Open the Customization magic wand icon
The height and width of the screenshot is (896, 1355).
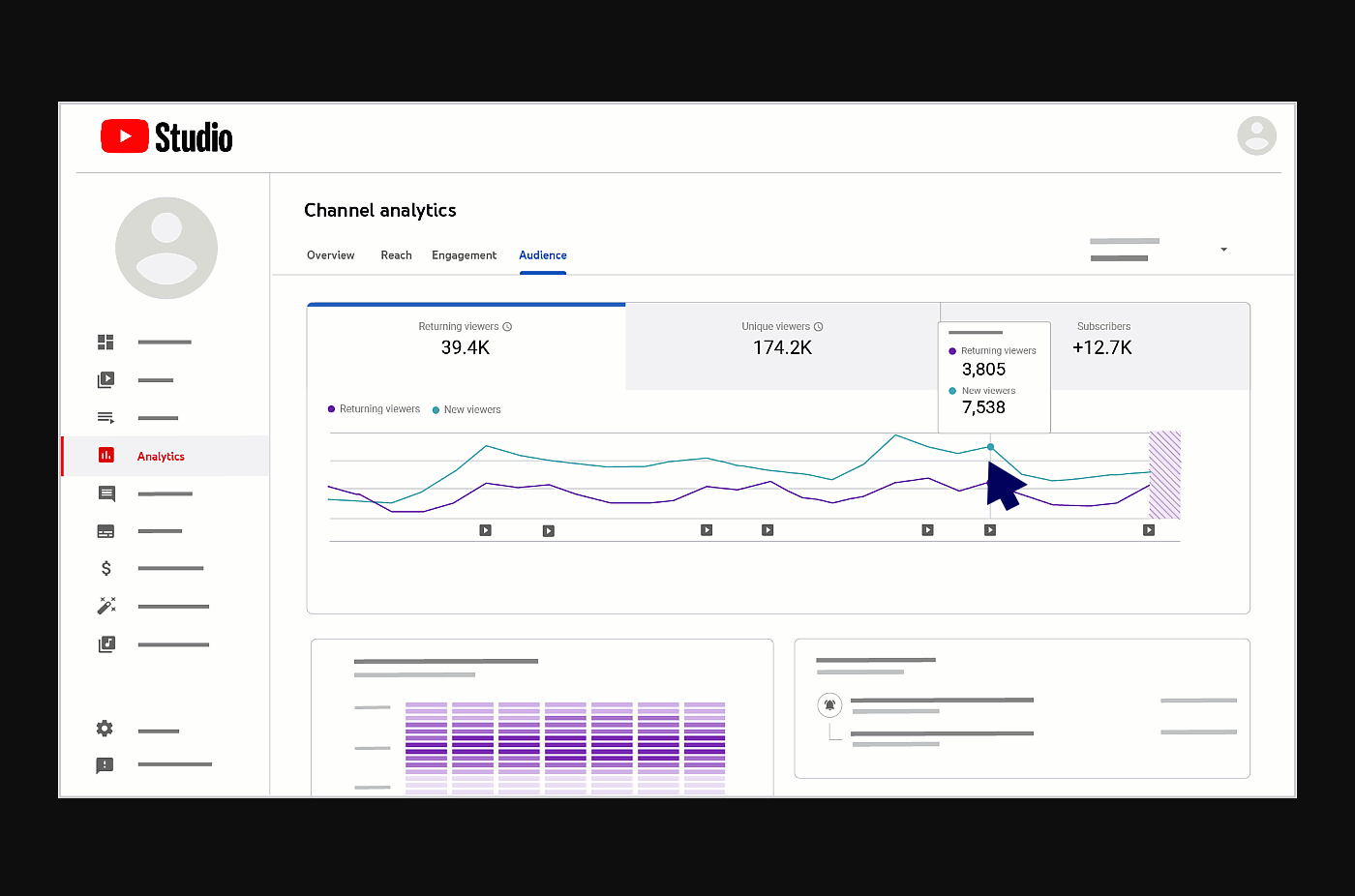pos(106,606)
